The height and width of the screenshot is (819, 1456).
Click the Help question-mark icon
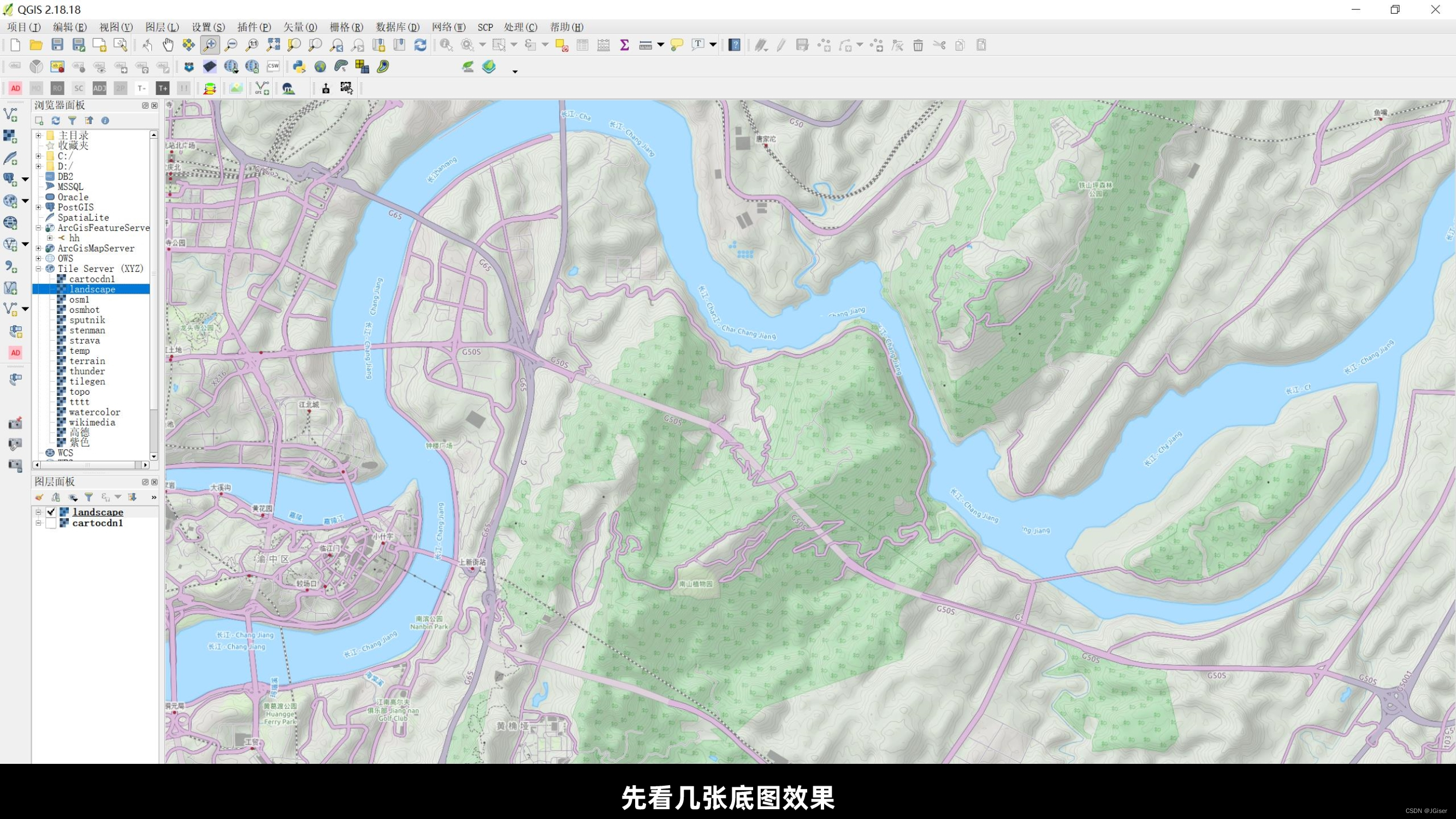click(x=734, y=45)
